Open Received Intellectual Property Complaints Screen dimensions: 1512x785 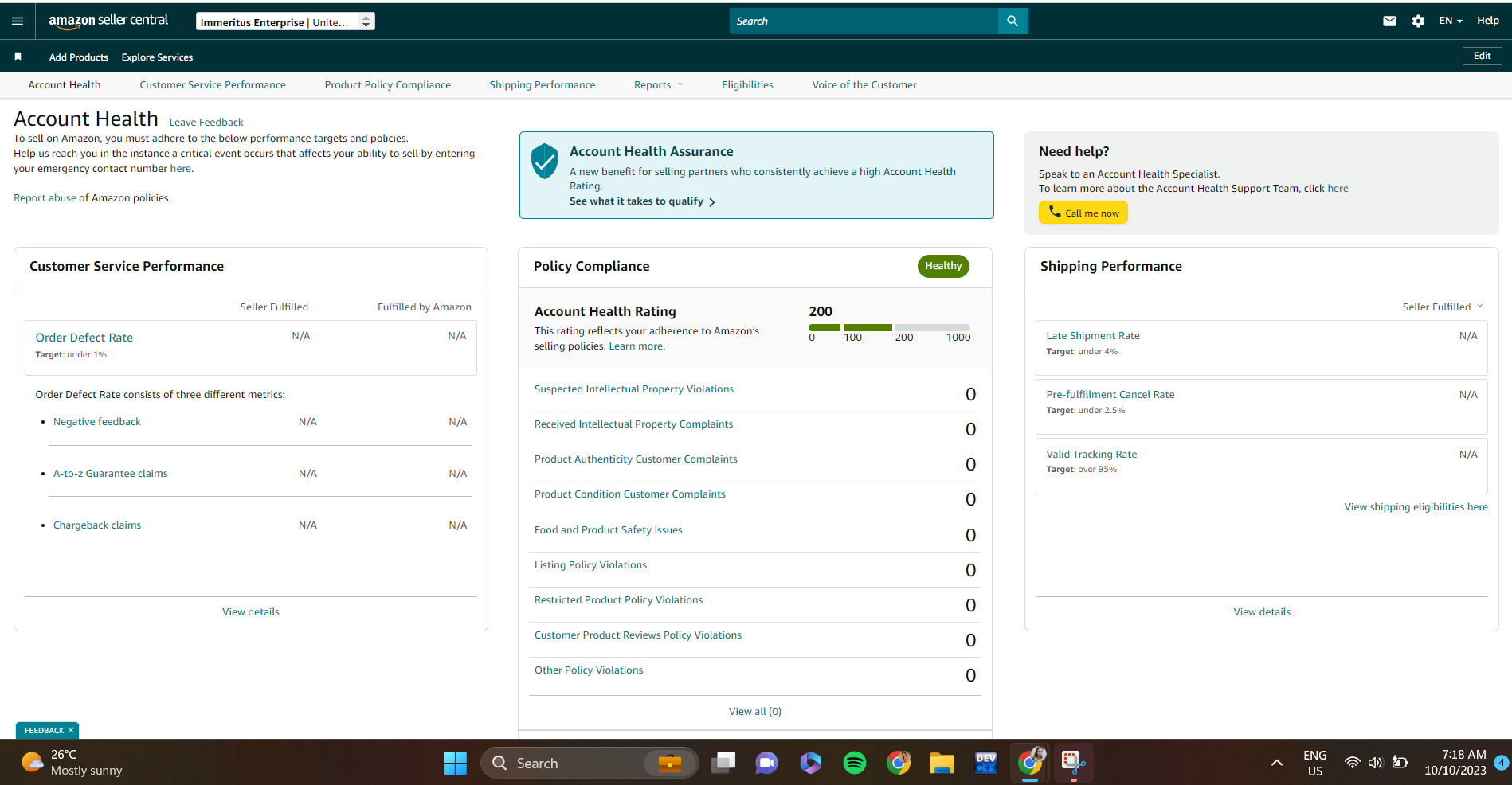tap(634, 424)
